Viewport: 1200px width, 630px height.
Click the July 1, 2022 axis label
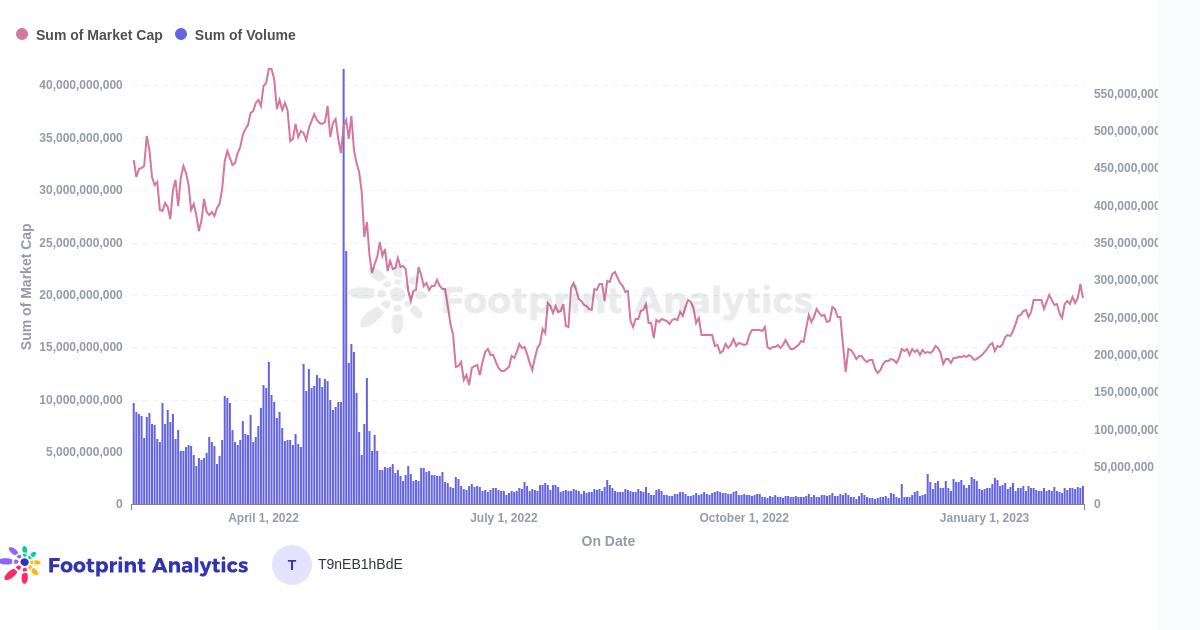504,518
